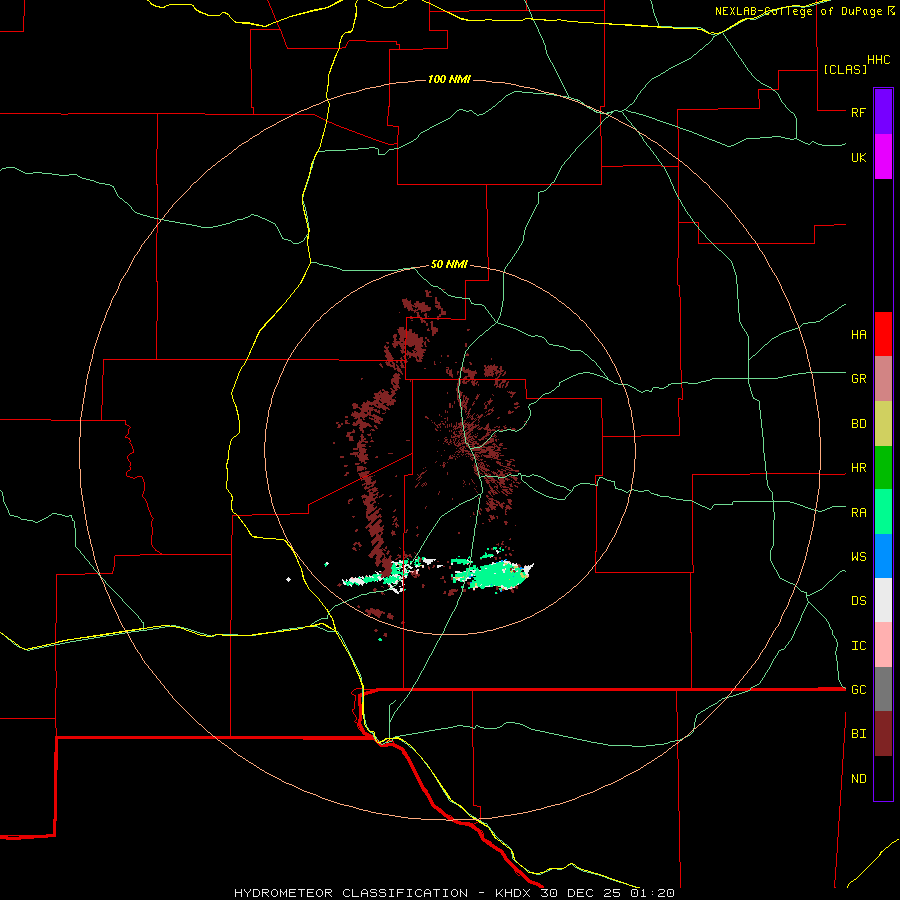Click the GC legend label
Screen dimensions: 900x900
859,690
